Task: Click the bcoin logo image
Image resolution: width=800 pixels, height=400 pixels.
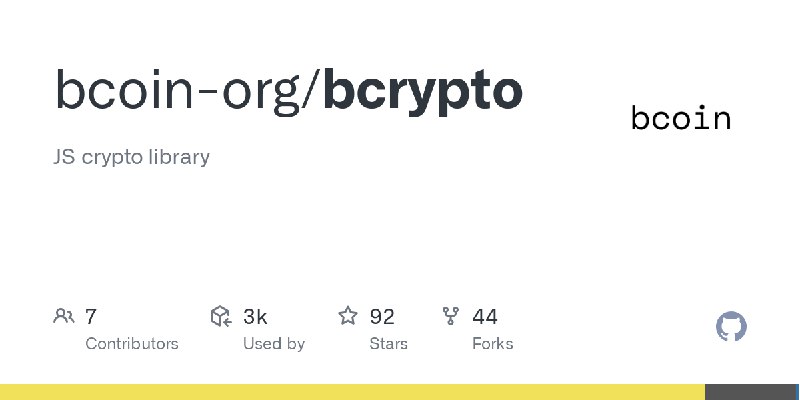Action: click(x=681, y=118)
